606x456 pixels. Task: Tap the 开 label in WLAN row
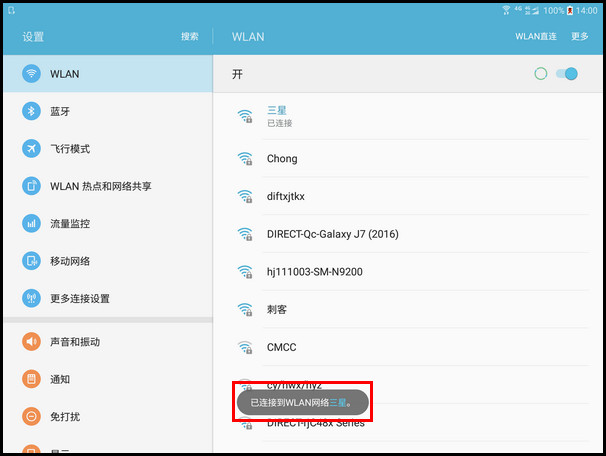(237, 74)
